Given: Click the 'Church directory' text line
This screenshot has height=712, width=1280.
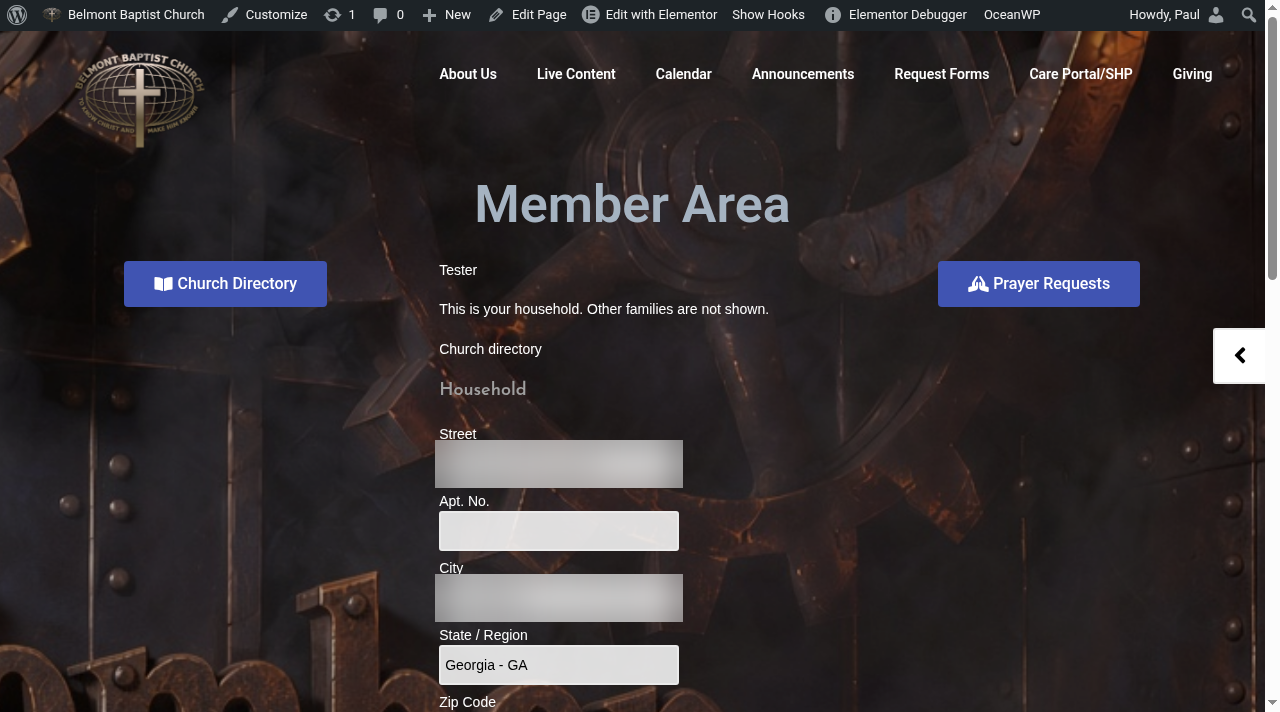Looking at the screenshot, I should pos(490,349).
